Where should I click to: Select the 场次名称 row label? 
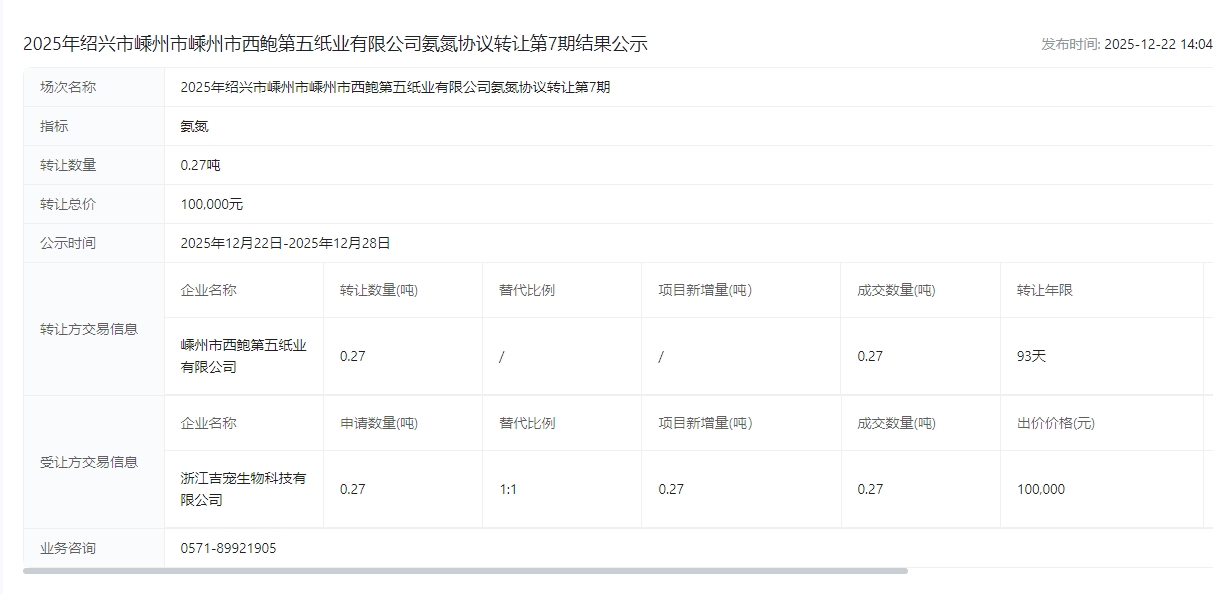68,87
